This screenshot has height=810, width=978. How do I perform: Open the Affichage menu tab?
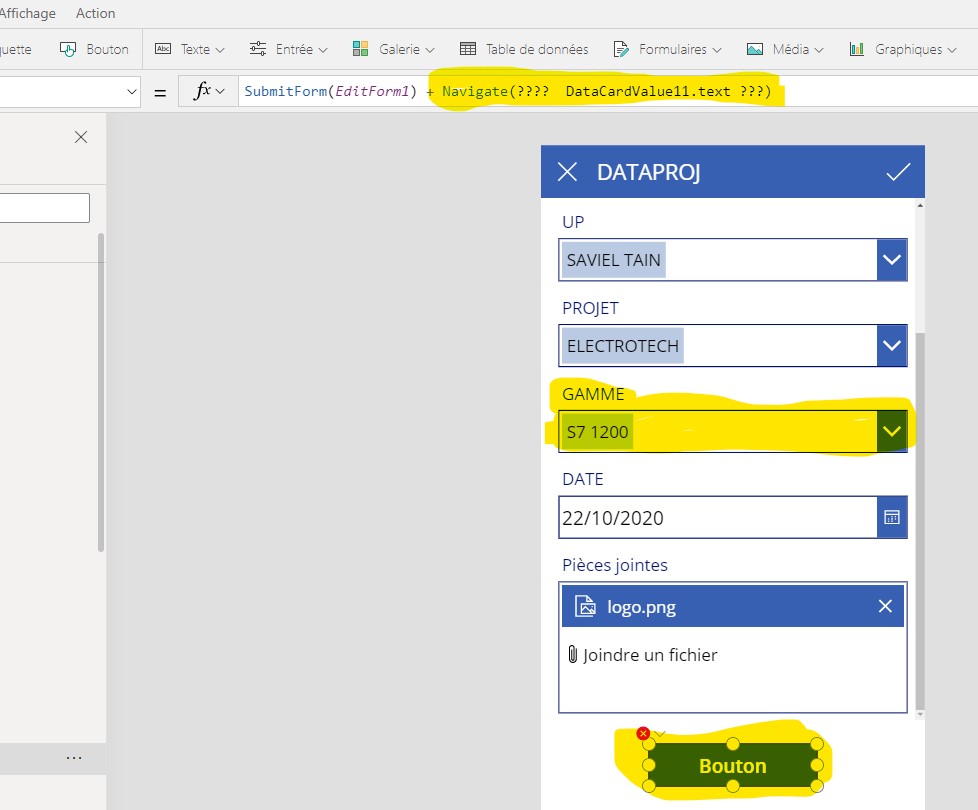tap(27, 13)
